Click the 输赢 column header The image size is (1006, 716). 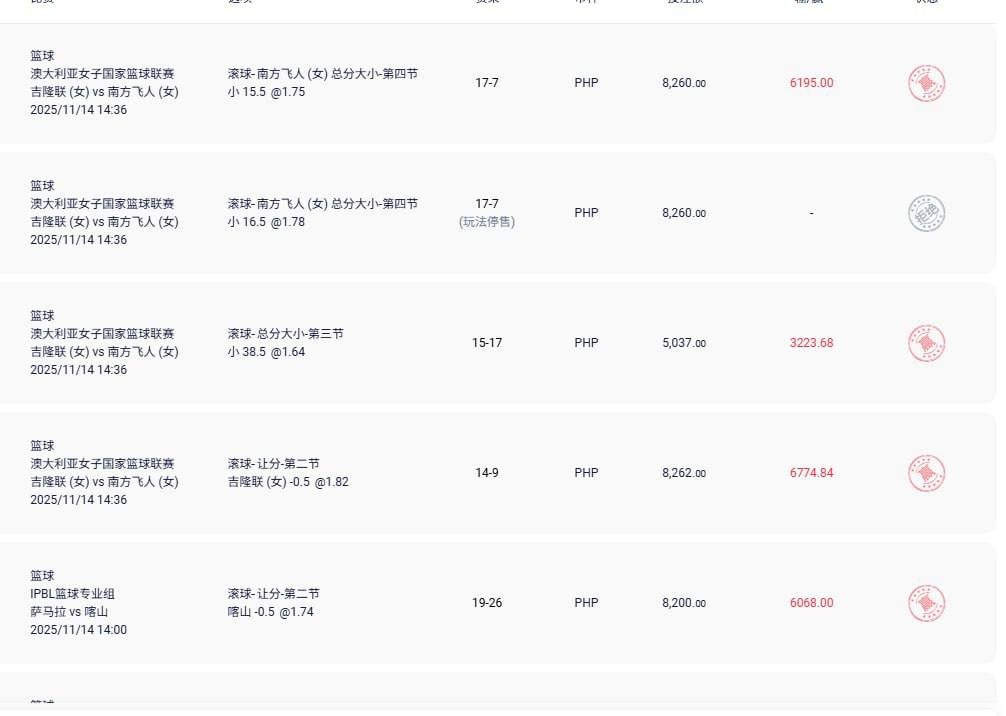[x=810, y=4]
